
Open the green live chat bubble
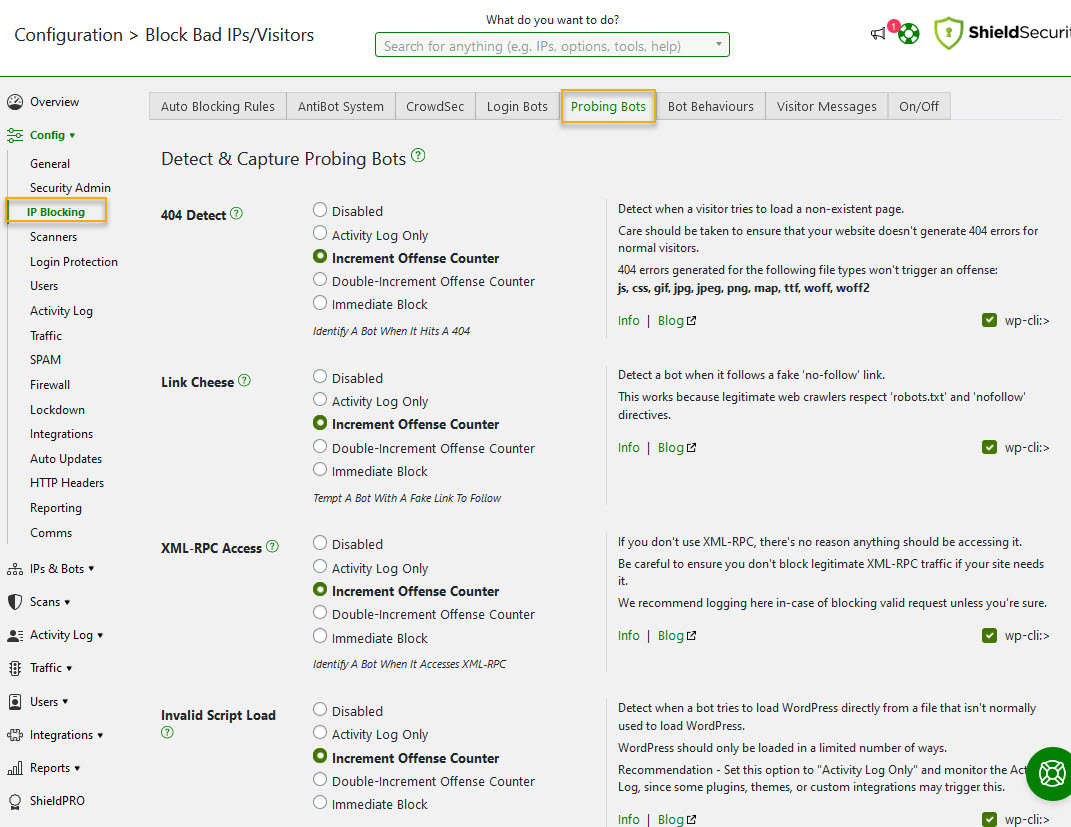point(1049,773)
